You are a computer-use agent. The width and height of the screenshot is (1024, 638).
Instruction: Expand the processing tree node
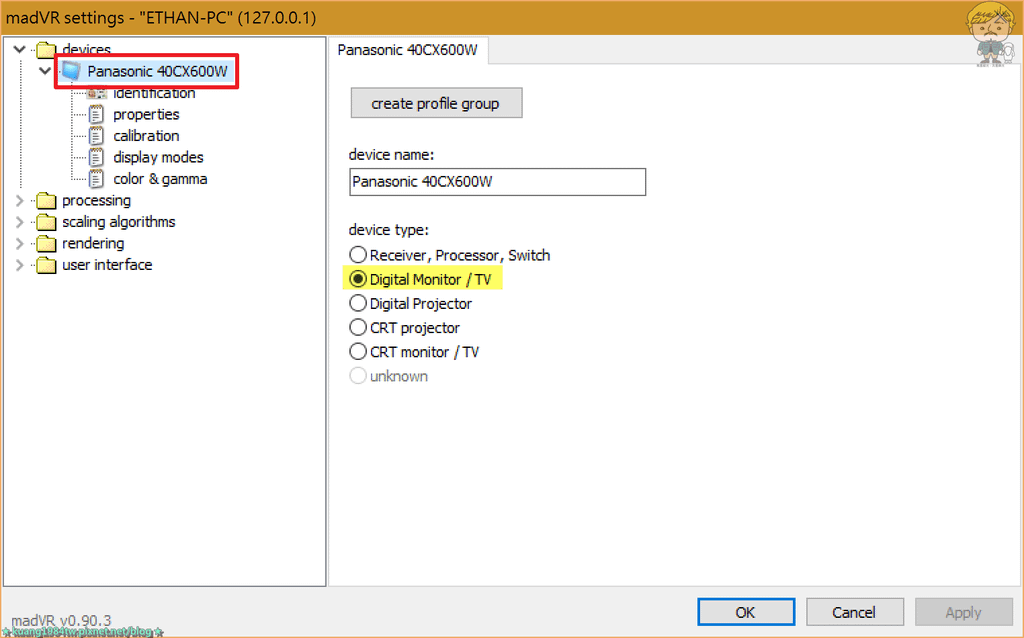pyautogui.click(x=20, y=200)
